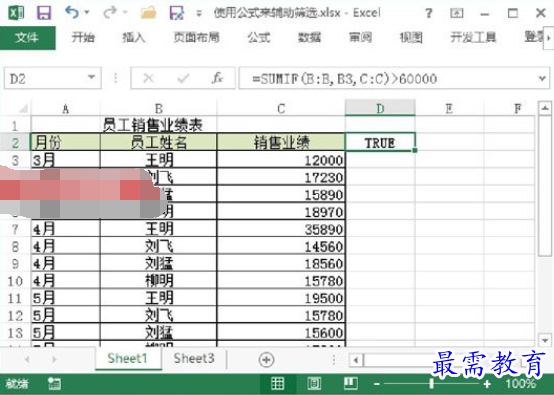Customize the Quick Access Toolbar dropdown
The image size is (554, 395).
(199, 14)
